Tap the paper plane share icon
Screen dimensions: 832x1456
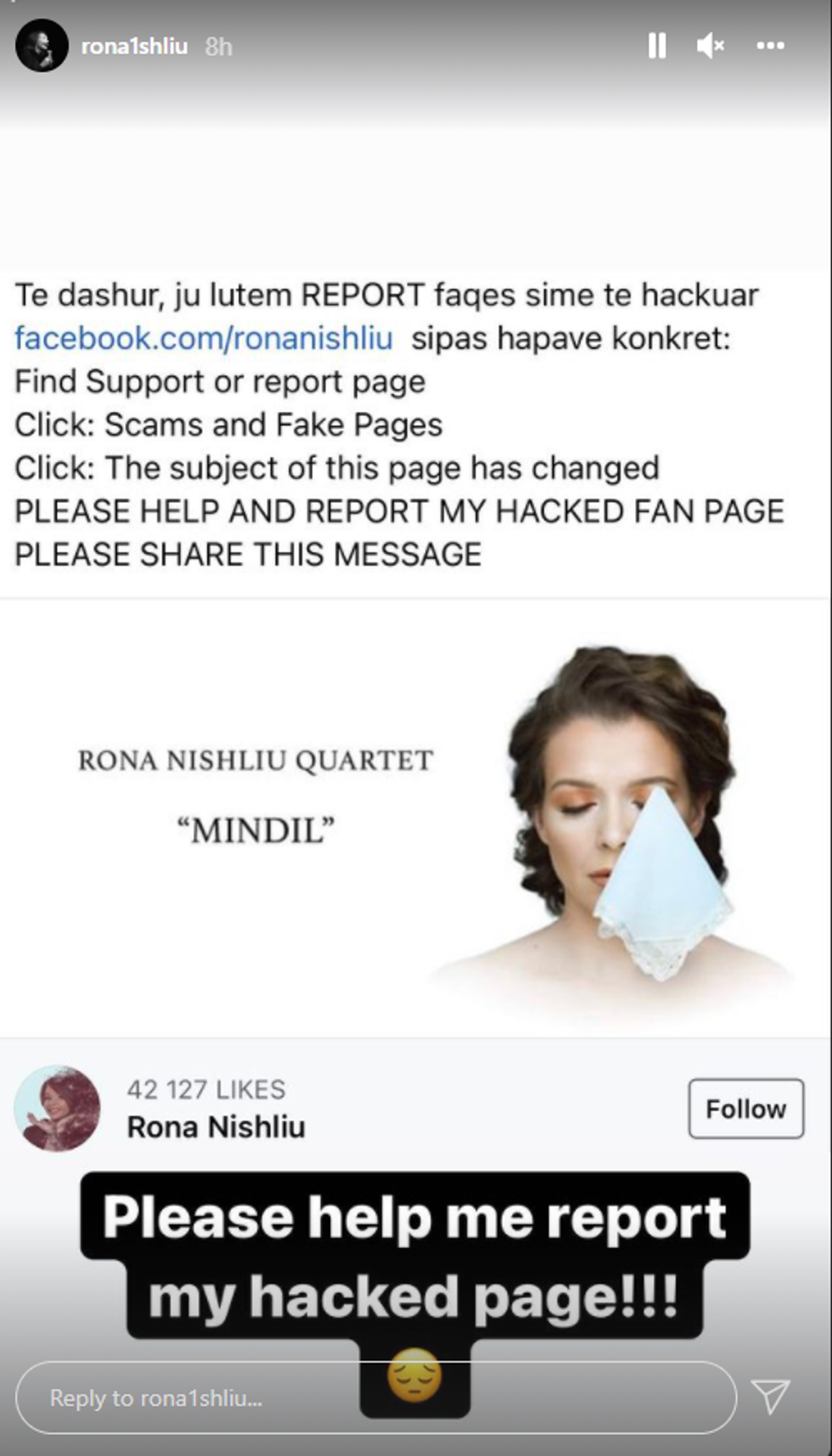tap(771, 1397)
